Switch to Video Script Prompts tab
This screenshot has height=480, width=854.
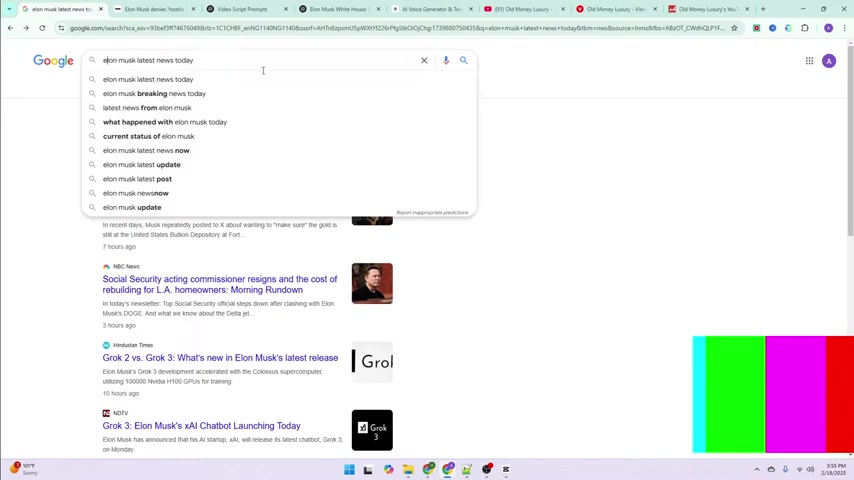(247, 9)
